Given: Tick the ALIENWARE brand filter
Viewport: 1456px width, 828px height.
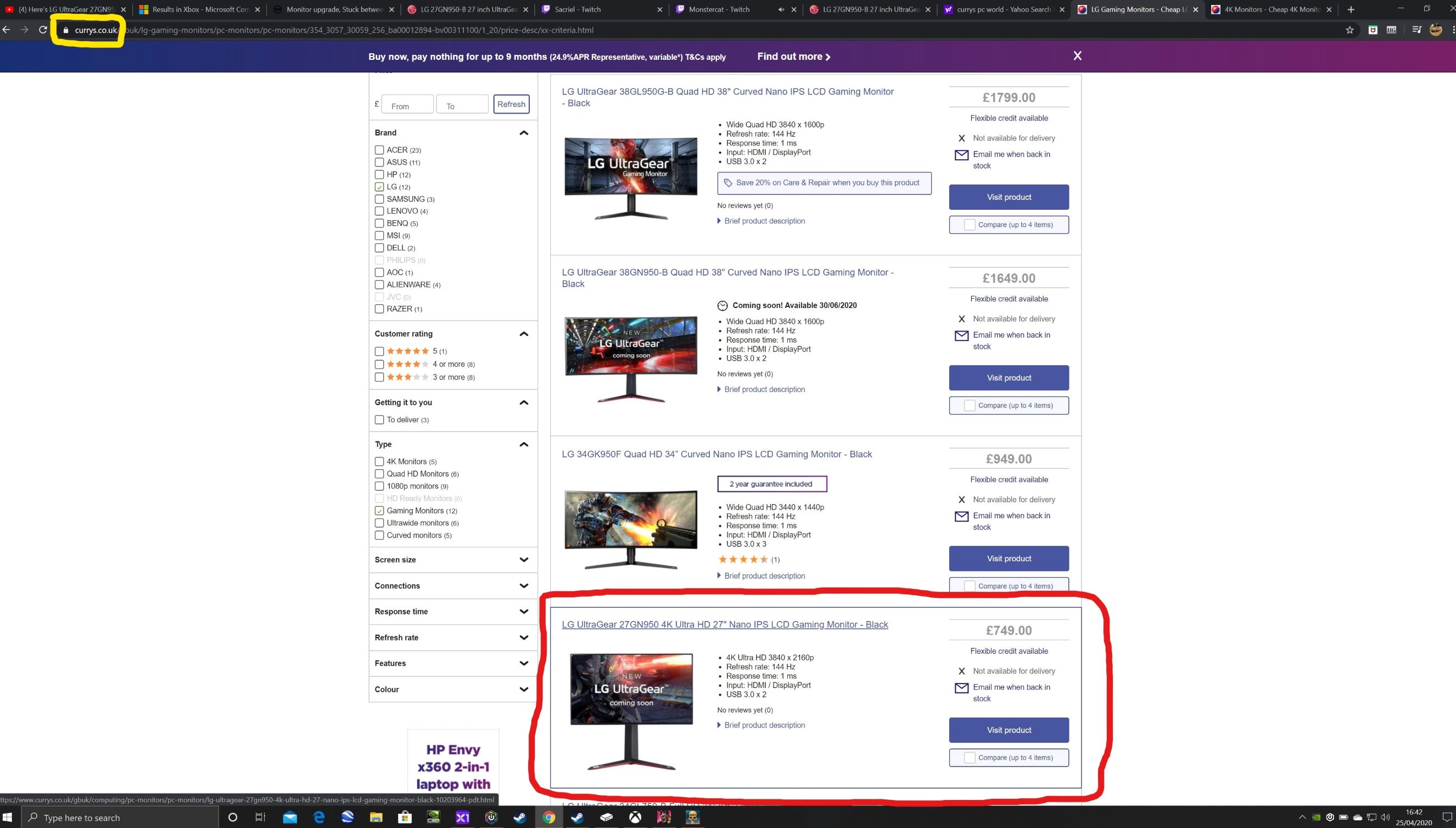Looking at the screenshot, I should tap(379, 285).
